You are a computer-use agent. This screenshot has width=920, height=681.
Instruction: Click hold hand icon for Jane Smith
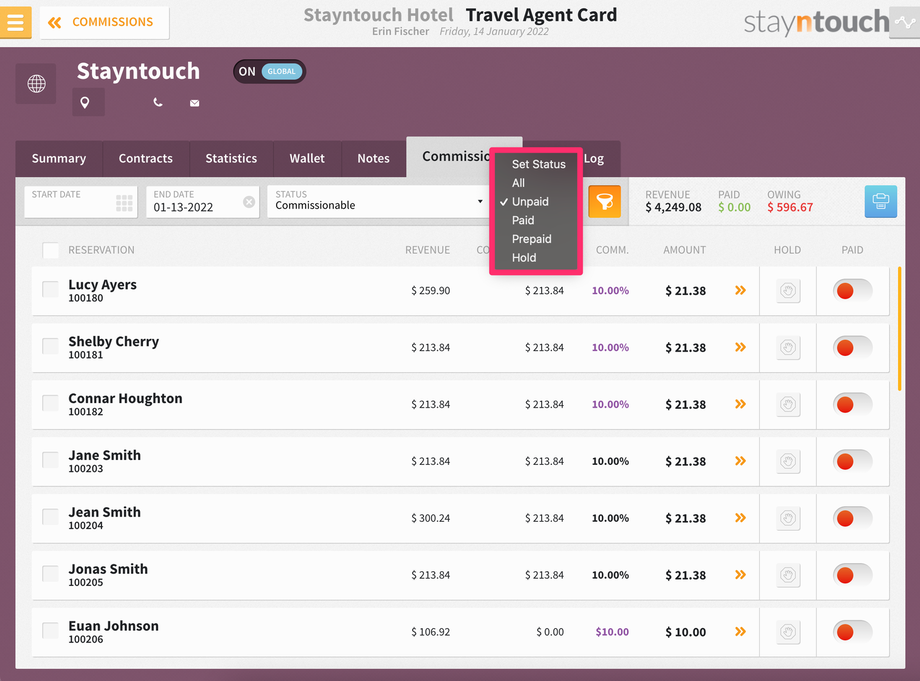tap(788, 462)
